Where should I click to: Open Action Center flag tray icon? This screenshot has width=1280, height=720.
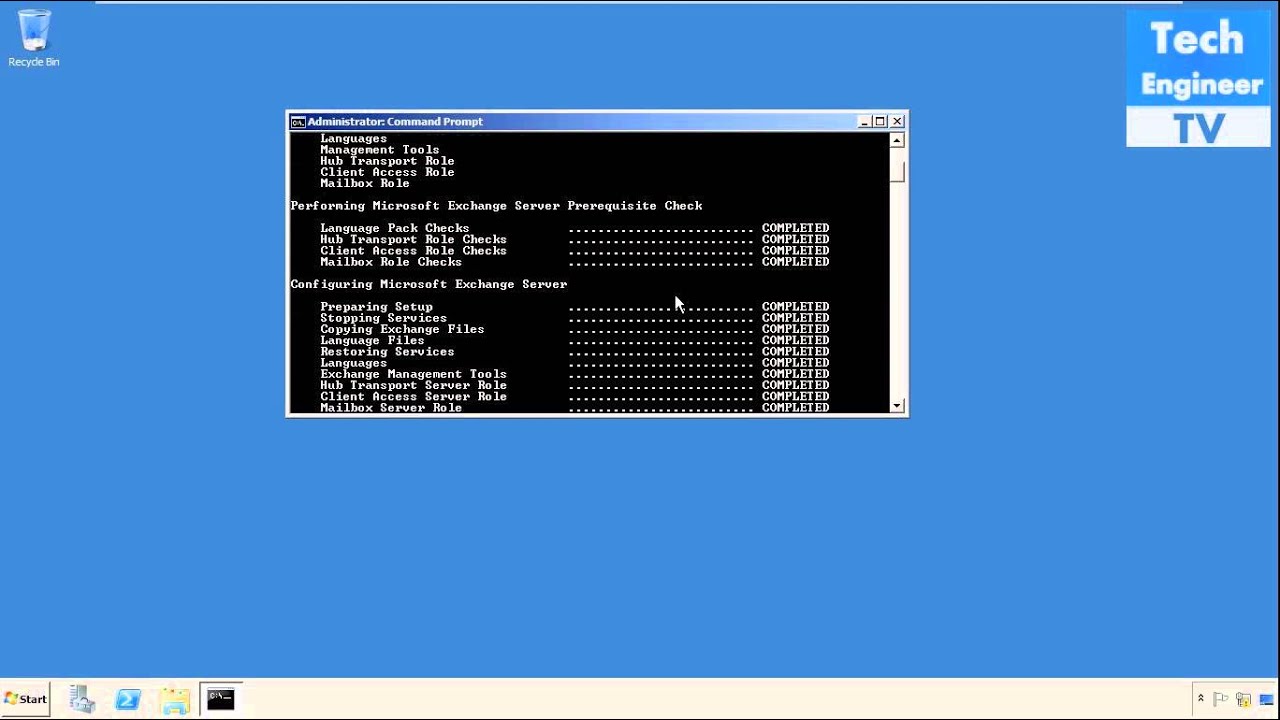[x=1221, y=699]
